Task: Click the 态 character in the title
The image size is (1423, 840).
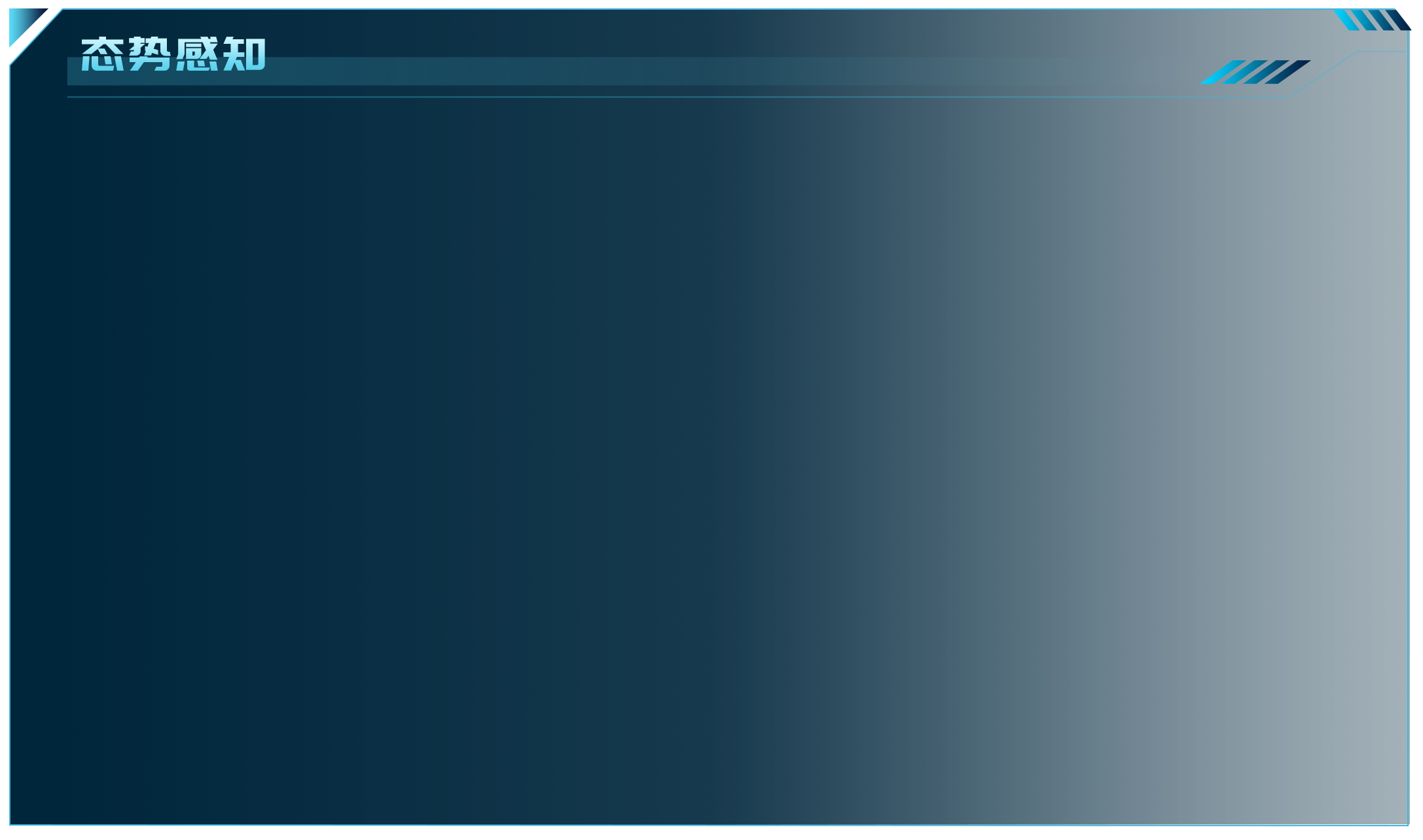Action: pos(102,54)
